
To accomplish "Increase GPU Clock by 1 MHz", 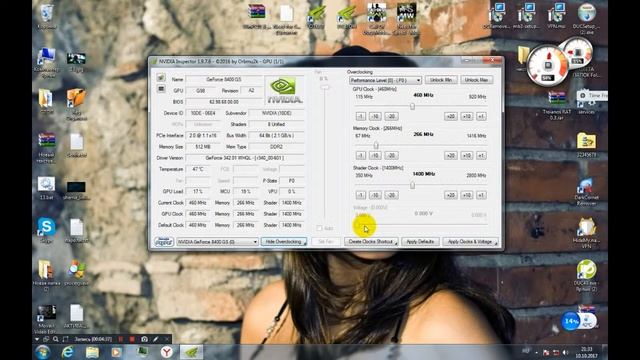I will coord(481,116).
